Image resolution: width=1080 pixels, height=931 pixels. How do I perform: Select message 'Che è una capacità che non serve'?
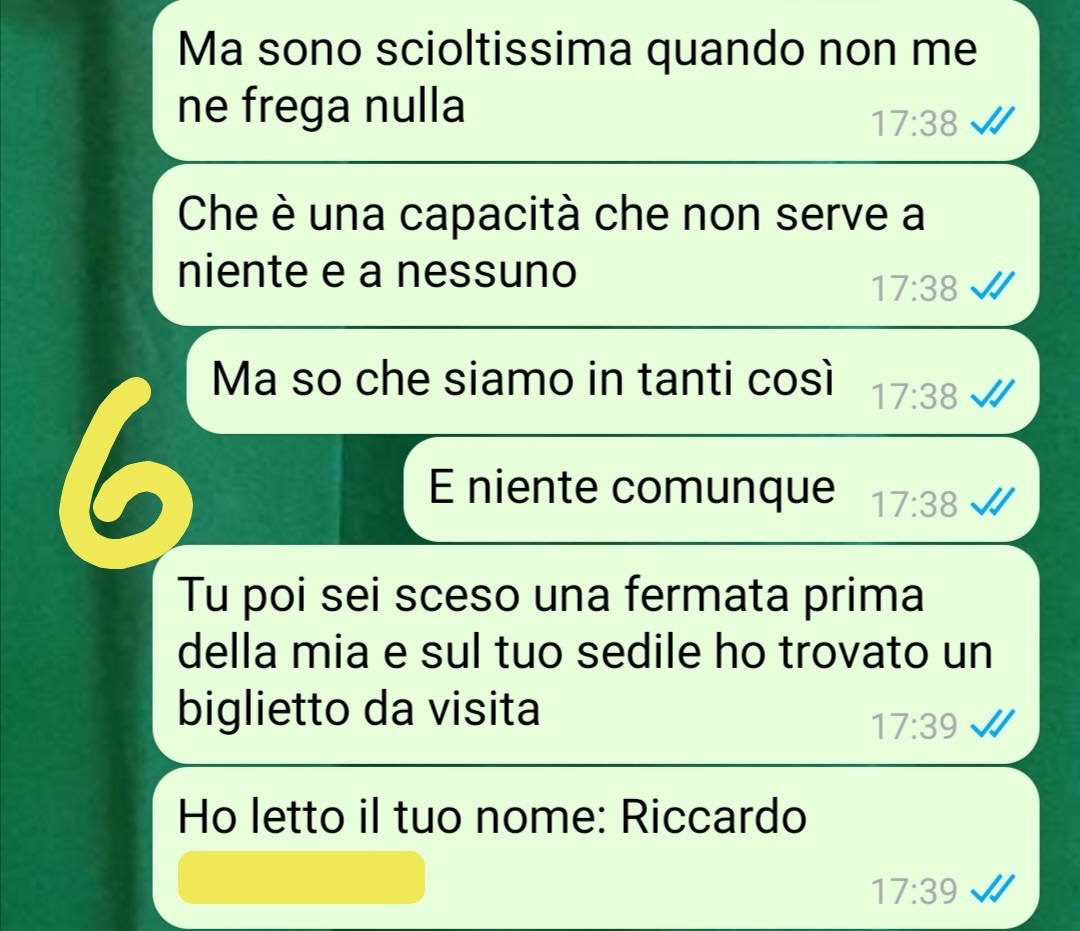coord(596,244)
